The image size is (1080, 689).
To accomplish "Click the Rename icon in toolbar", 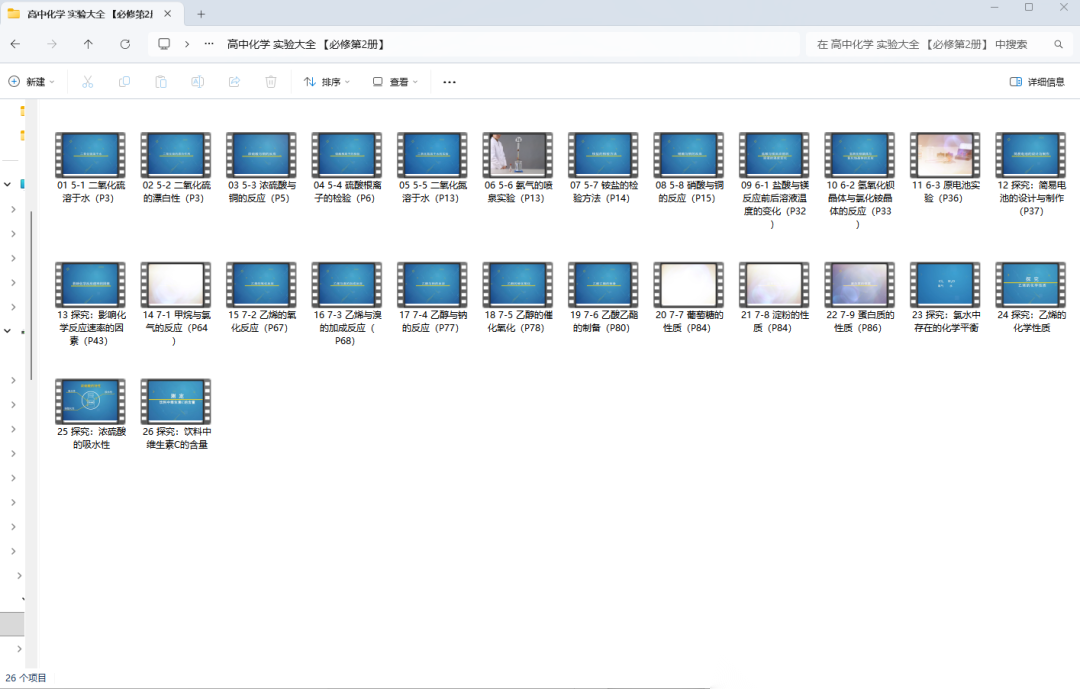I will pyautogui.click(x=197, y=82).
